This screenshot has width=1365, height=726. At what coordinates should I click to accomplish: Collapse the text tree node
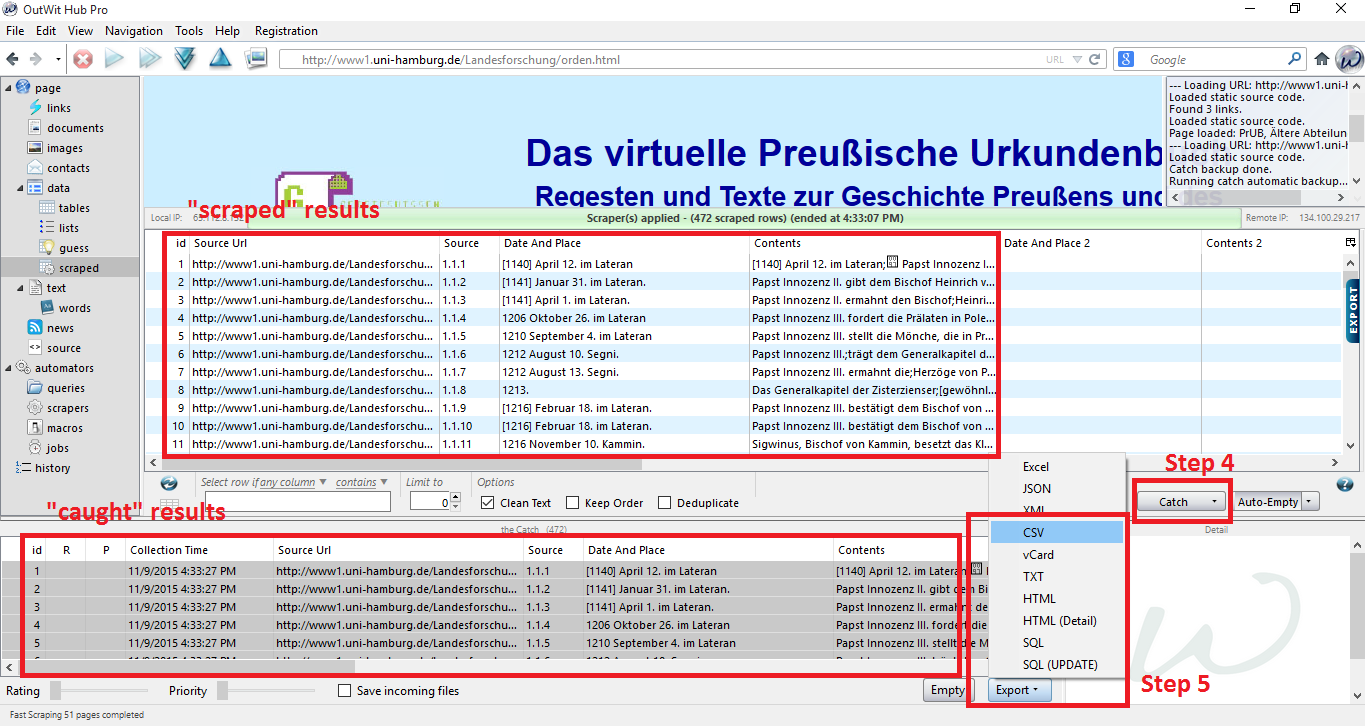(x=20, y=288)
